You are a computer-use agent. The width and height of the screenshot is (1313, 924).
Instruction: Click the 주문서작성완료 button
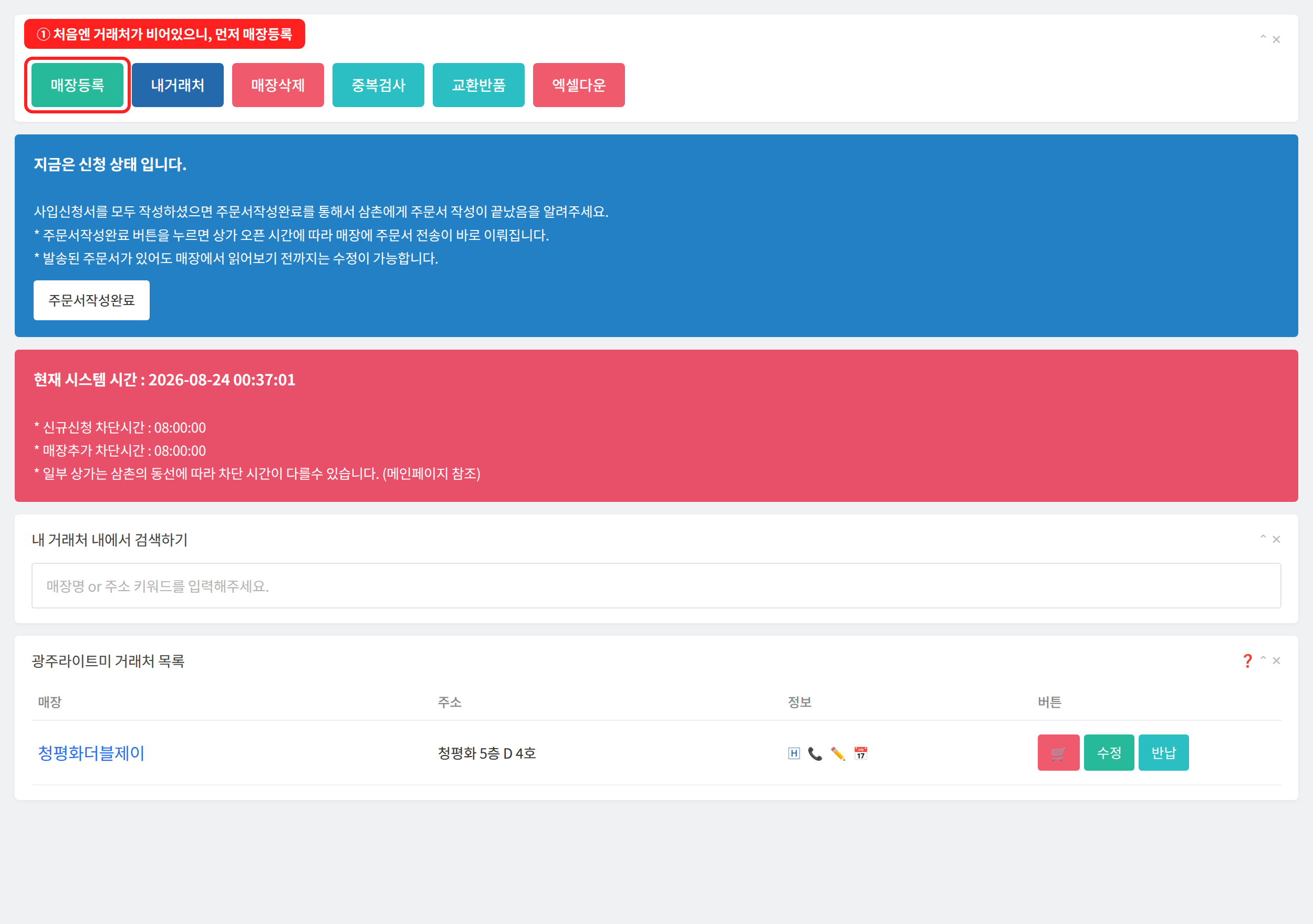coord(91,300)
